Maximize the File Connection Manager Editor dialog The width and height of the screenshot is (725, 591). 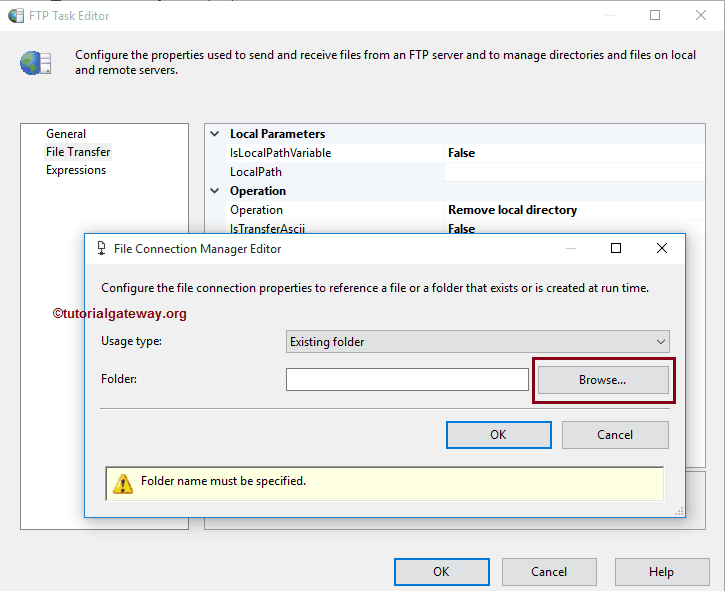coord(616,248)
